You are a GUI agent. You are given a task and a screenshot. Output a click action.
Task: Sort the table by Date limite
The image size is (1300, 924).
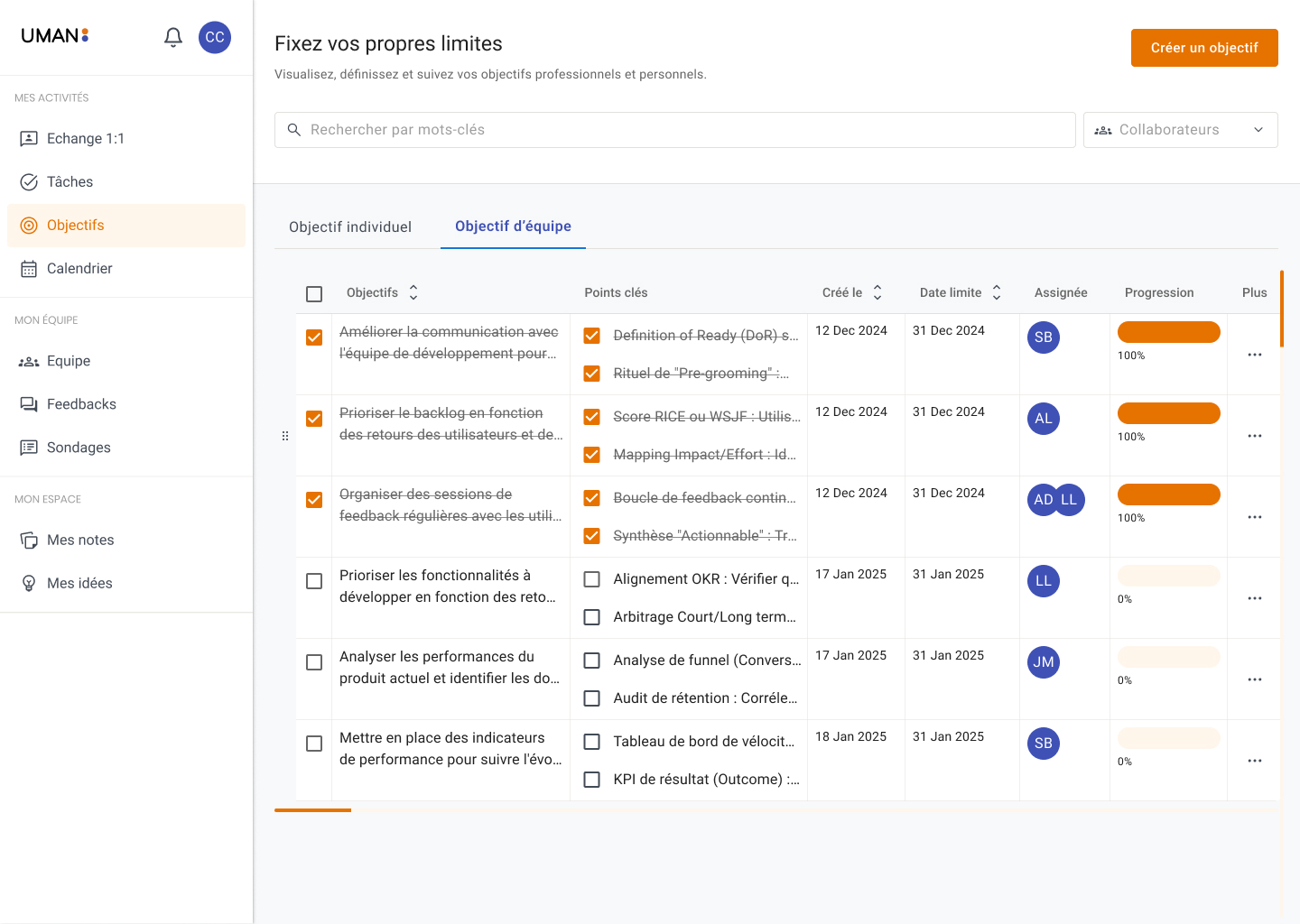tap(996, 291)
